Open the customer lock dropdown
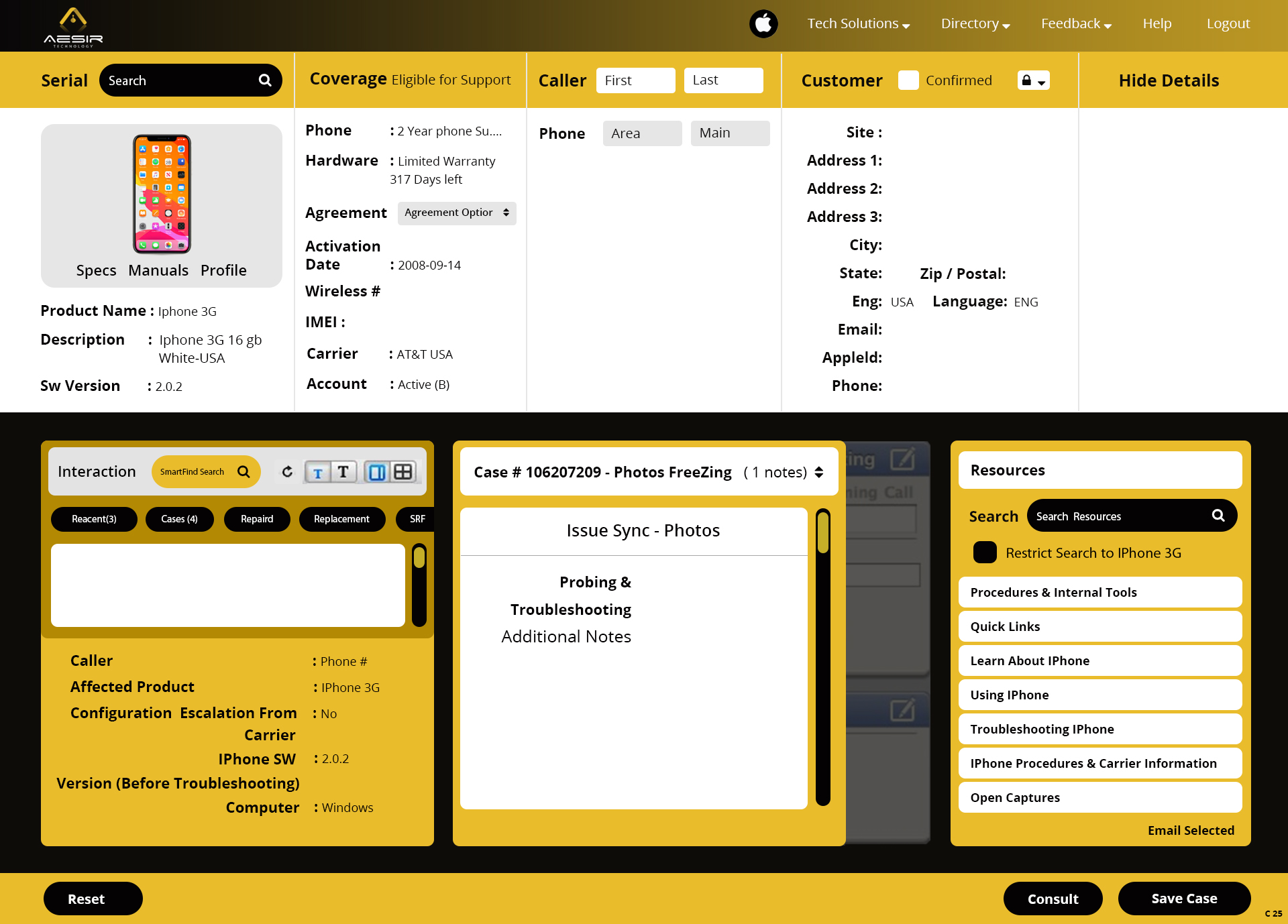1288x924 pixels. pos(1033,80)
